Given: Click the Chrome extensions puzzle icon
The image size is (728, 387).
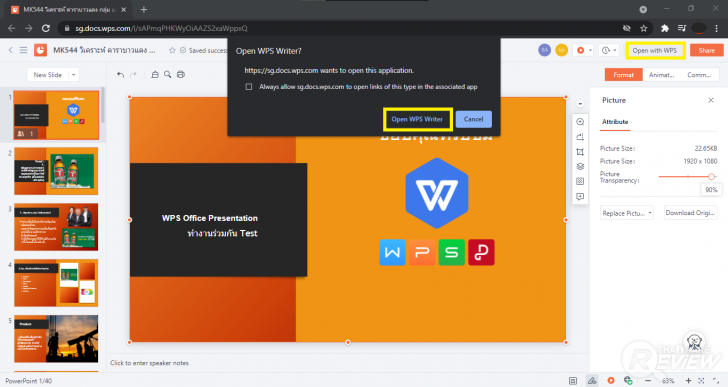Looking at the screenshot, I should click(x=664, y=28).
